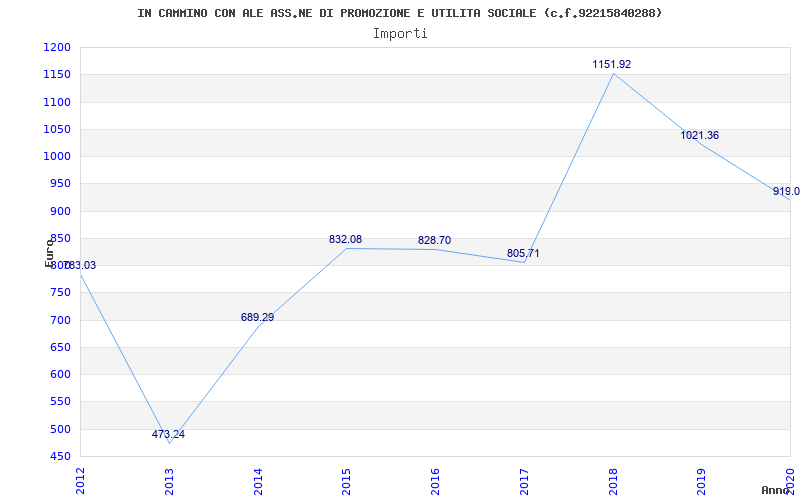Select the 1021.36 value label
This screenshot has height=500, width=800.
tap(699, 135)
